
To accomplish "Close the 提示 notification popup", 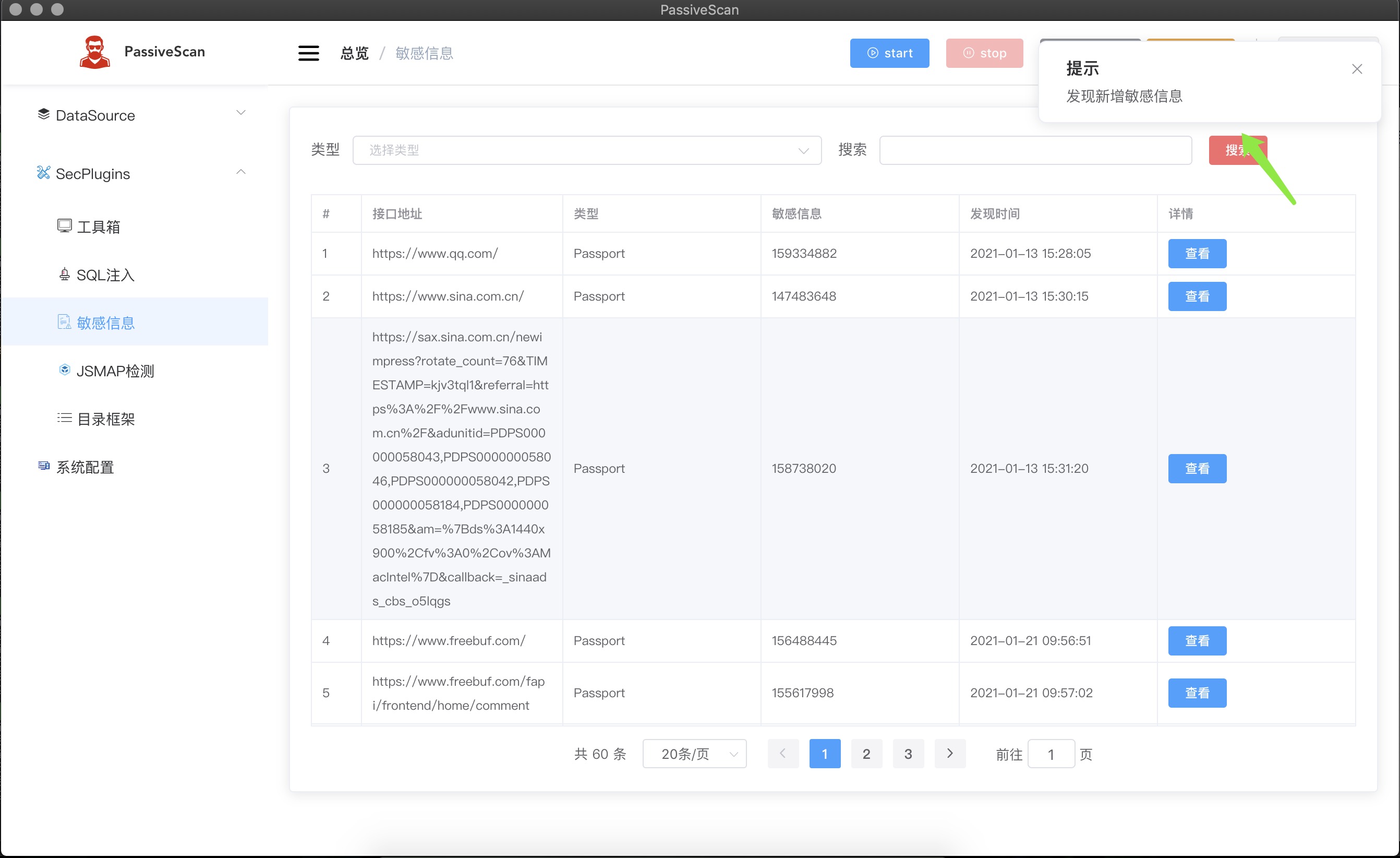I will [1357, 69].
